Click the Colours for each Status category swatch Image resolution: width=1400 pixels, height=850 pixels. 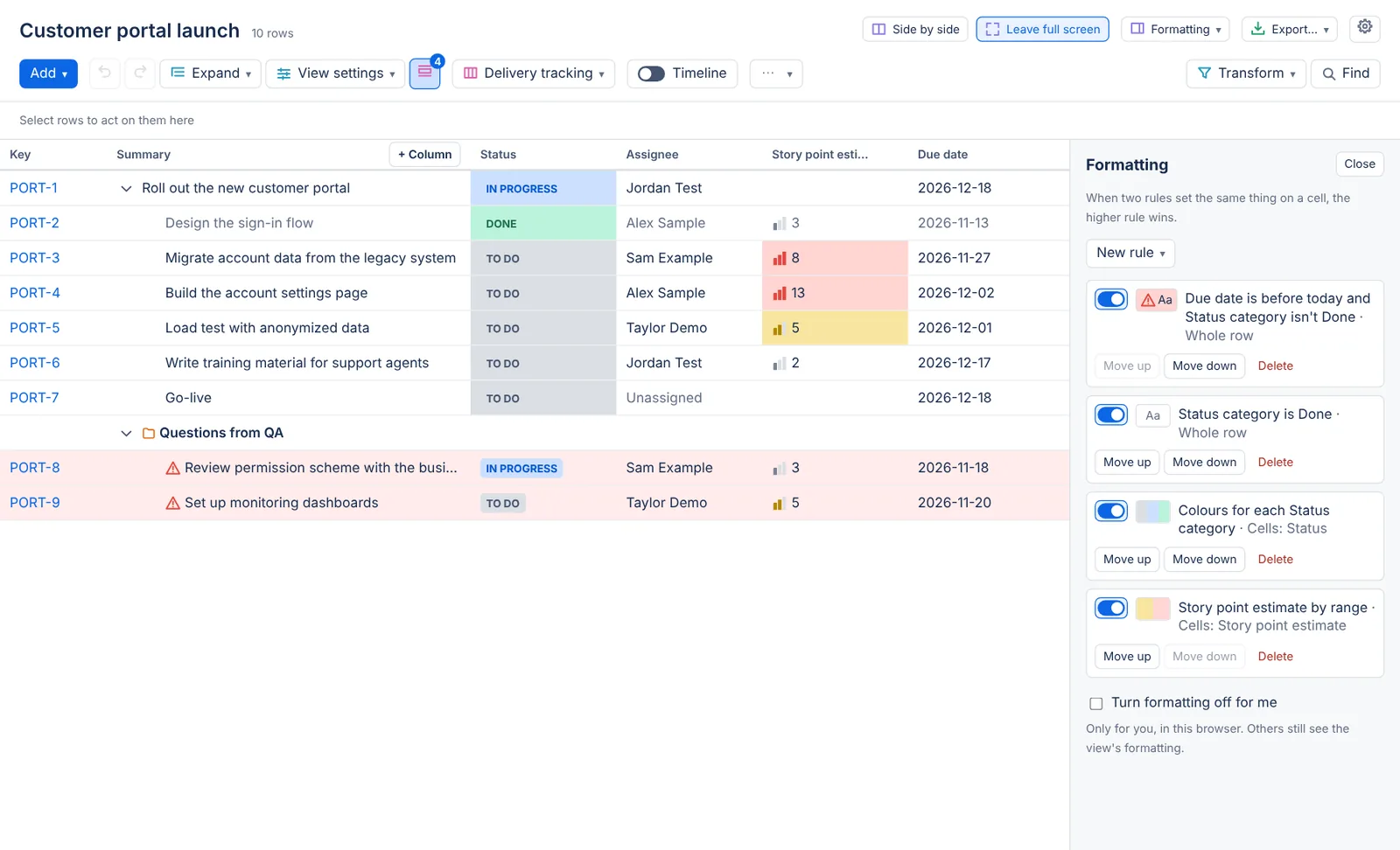point(1152,512)
